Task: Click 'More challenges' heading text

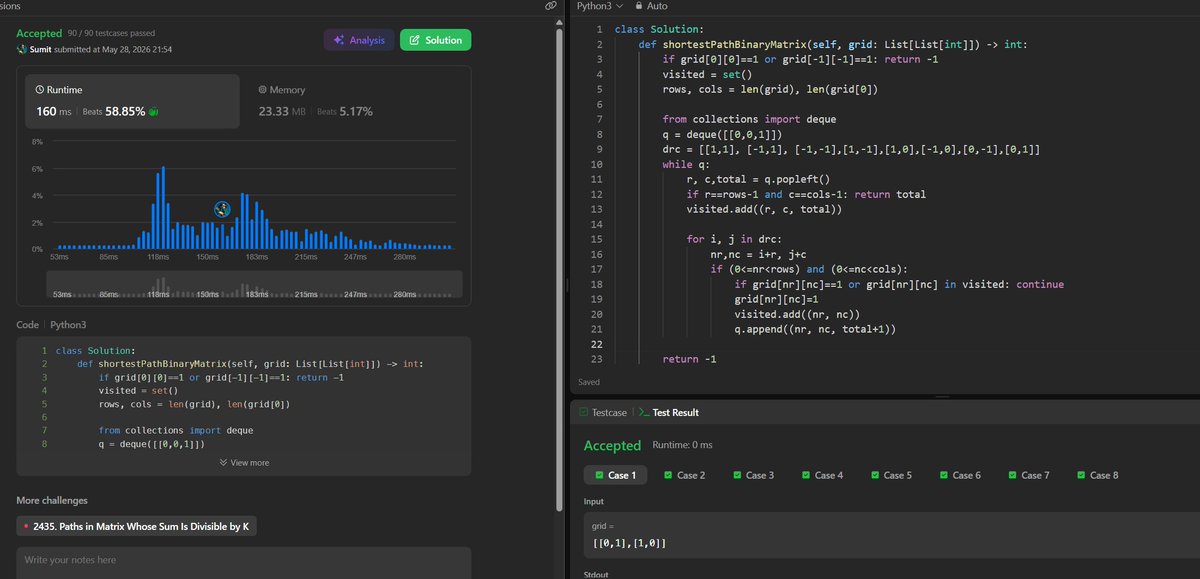Action: coord(52,500)
